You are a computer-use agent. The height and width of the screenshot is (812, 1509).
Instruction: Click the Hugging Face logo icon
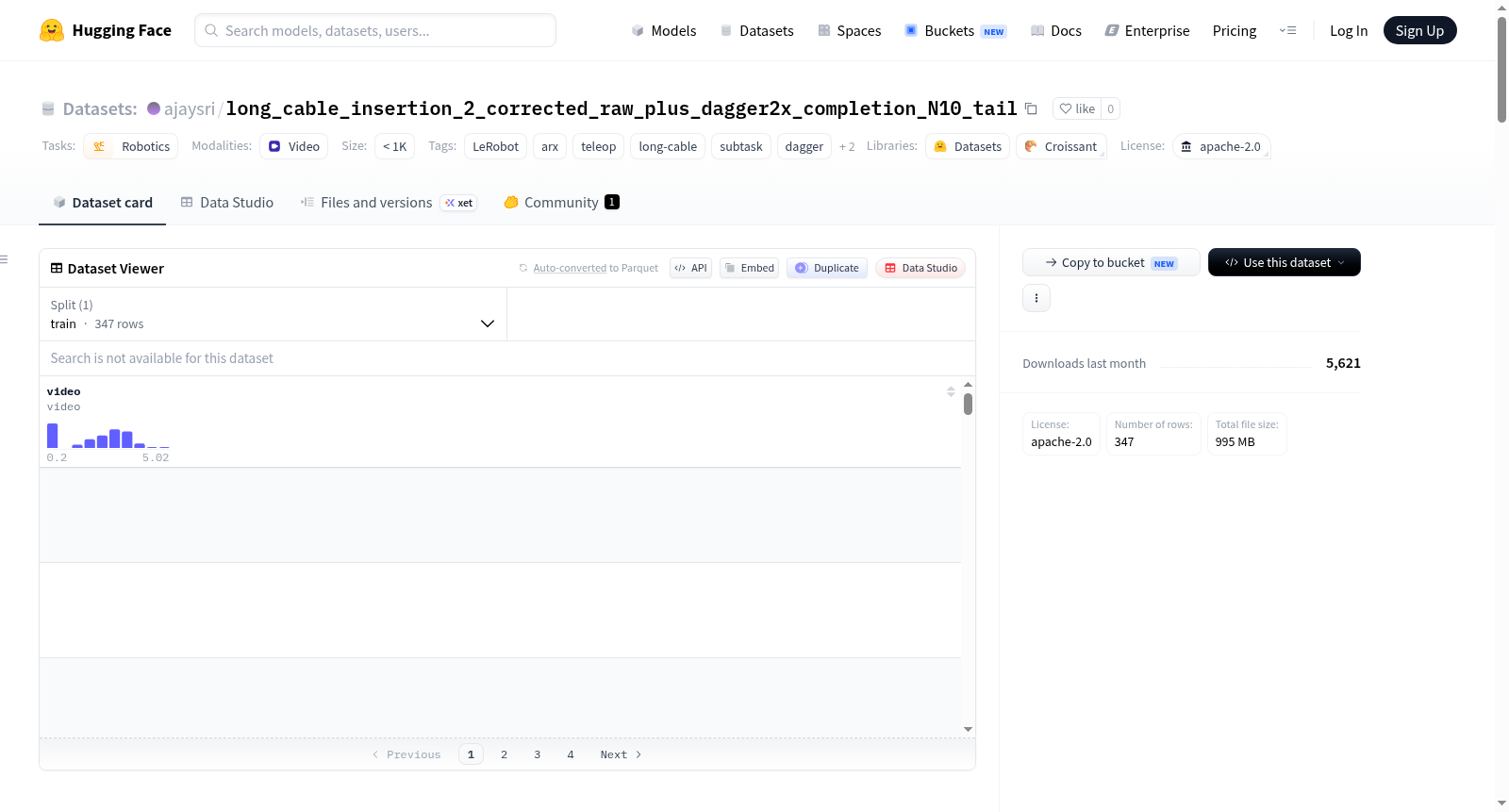(x=52, y=30)
